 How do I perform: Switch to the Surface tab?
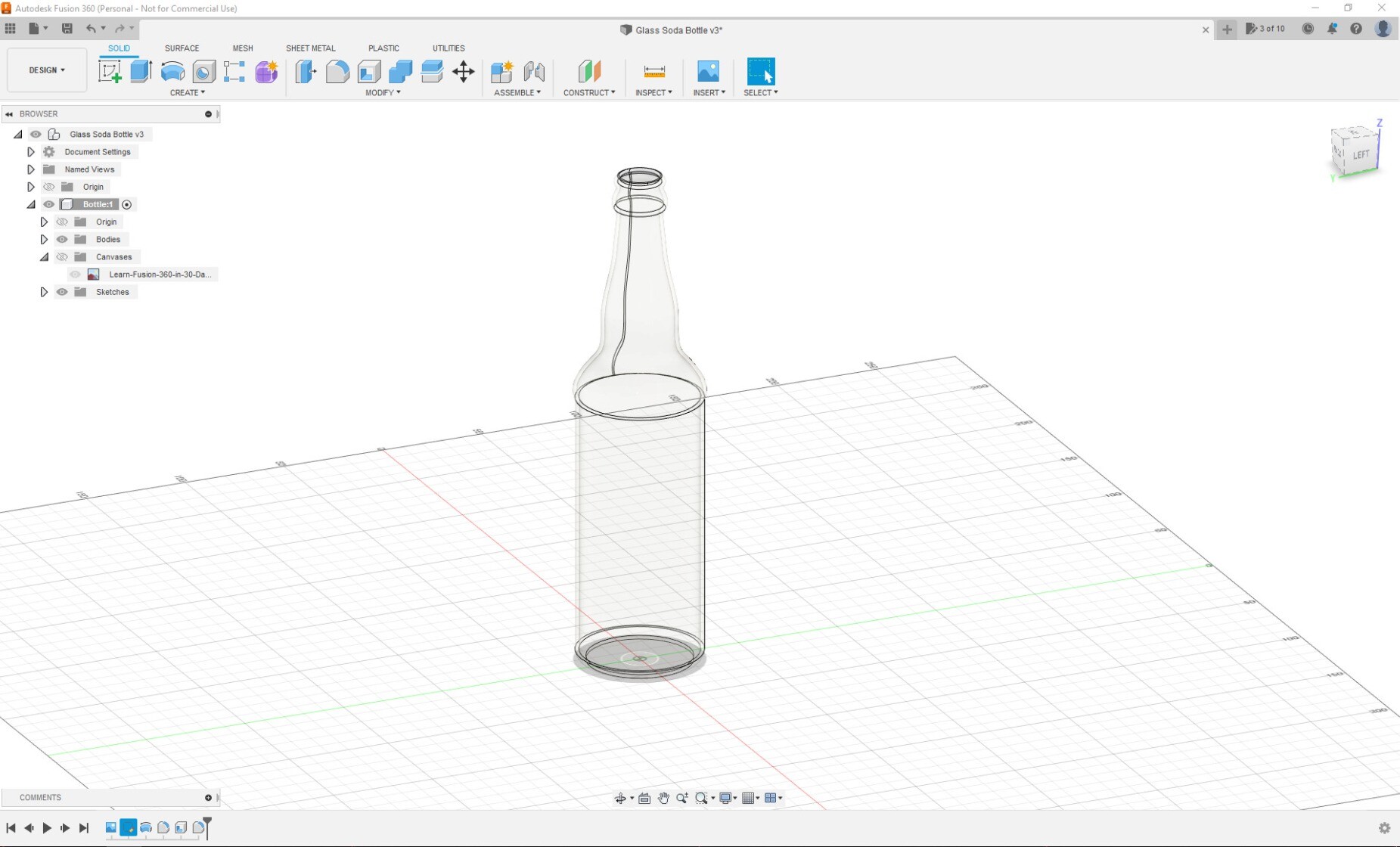click(x=182, y=48)
